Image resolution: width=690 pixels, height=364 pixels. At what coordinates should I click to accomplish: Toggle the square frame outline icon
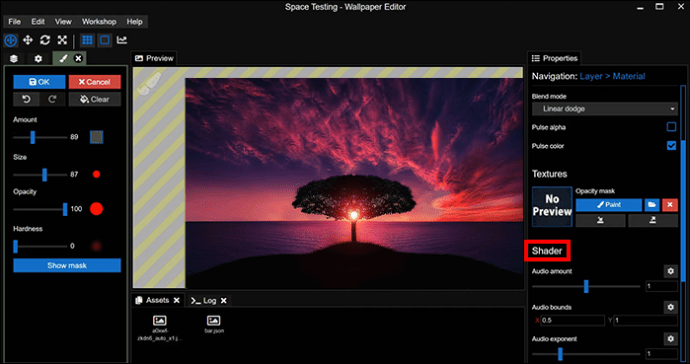(105, 40)
